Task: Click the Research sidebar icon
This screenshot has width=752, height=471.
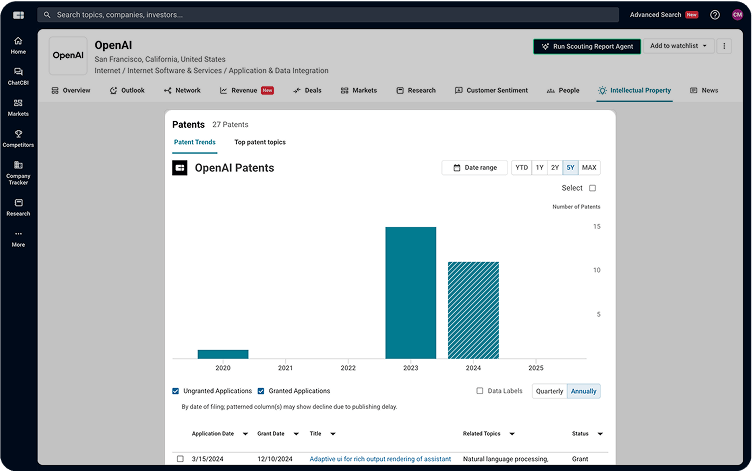Action: (18, 206)
